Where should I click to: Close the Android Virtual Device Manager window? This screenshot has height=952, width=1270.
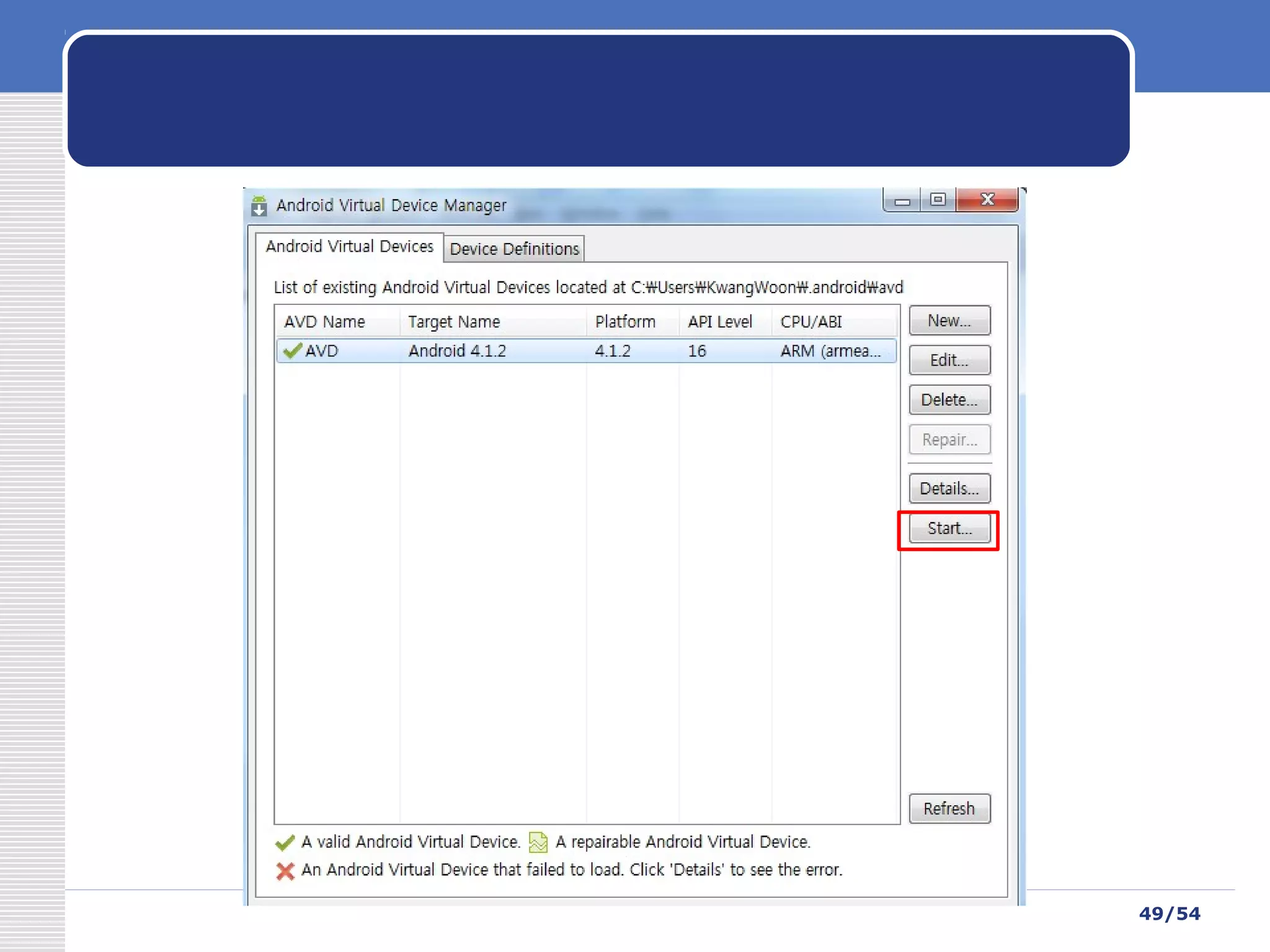click(x=987, y=200)
